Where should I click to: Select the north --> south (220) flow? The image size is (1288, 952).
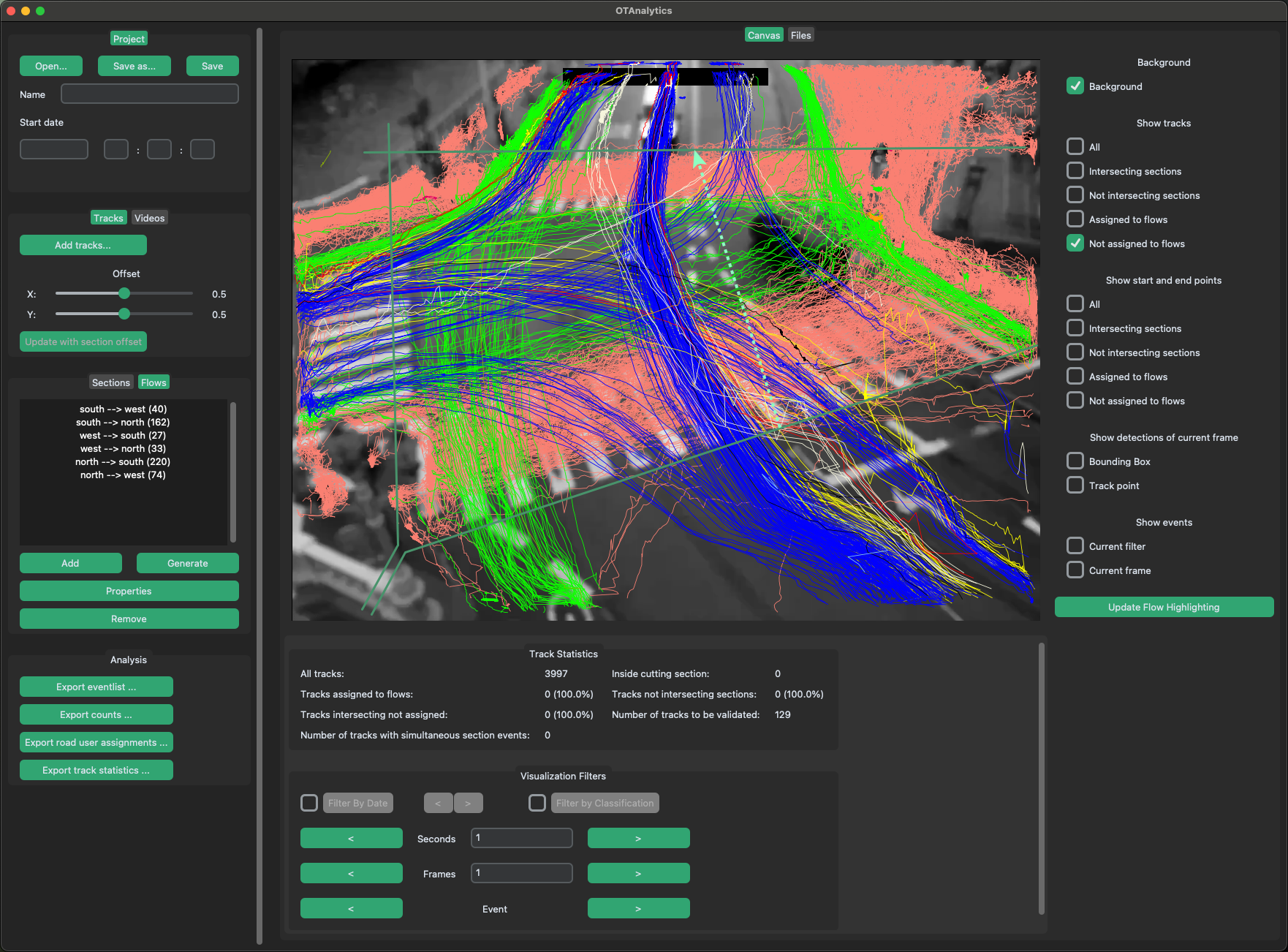click(x=123, y=461)
